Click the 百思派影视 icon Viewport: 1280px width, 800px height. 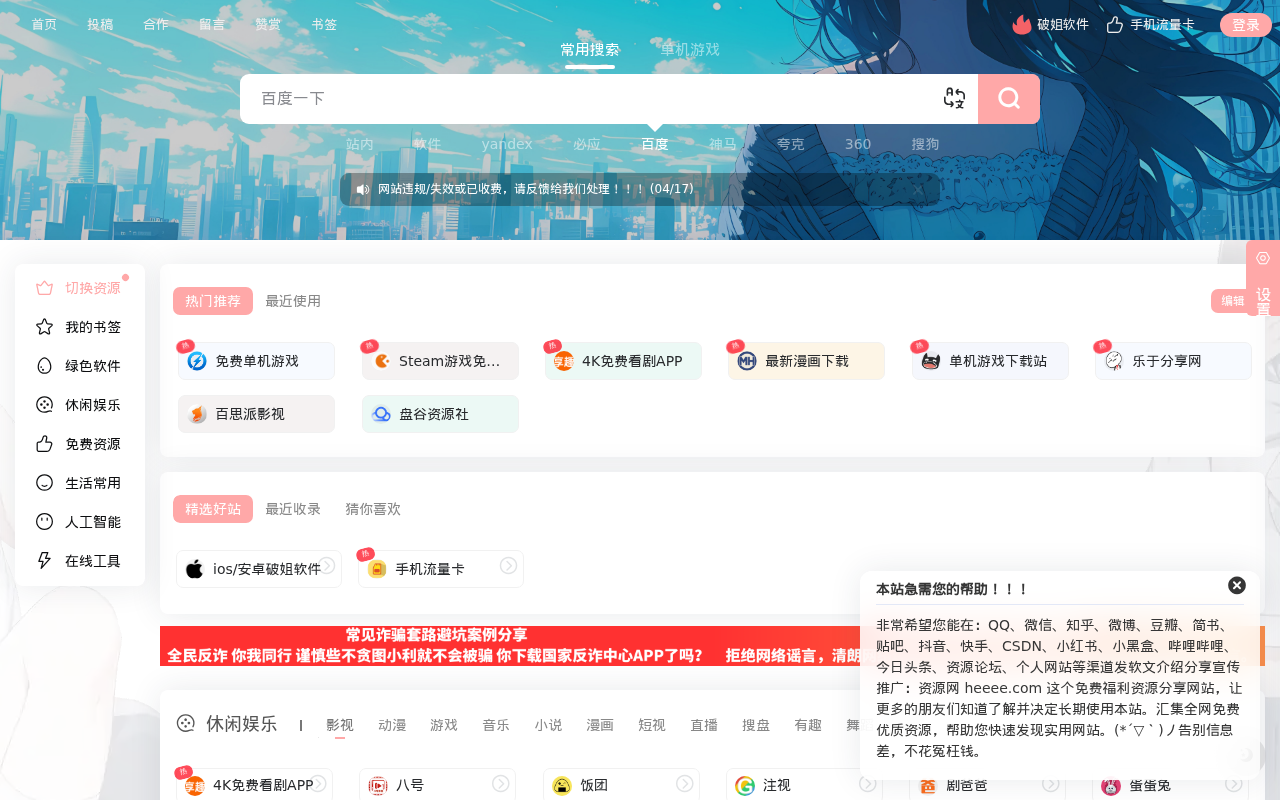click(x=197, y=414)
